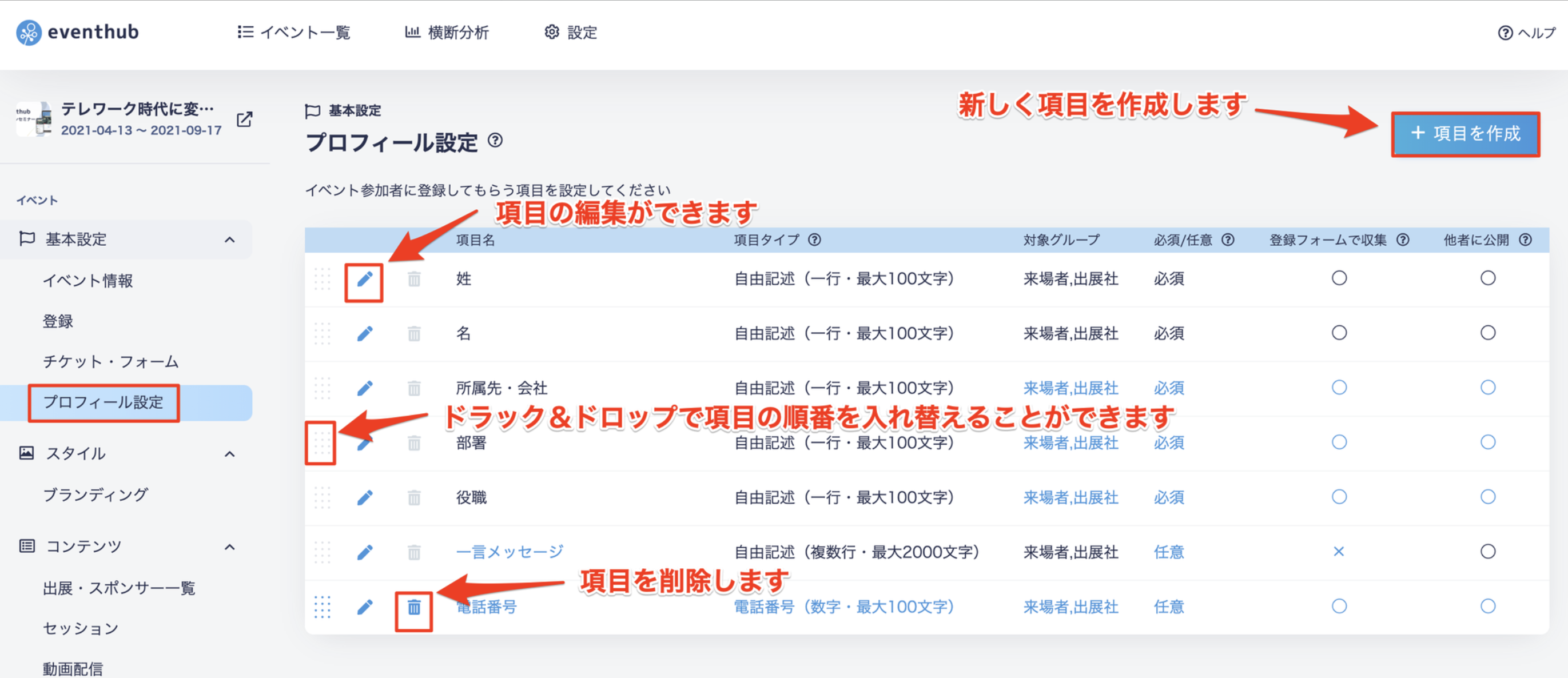Go to 登録 in sidebar
The width and height of the screenshot is (1568, 678).
(58, 321)
